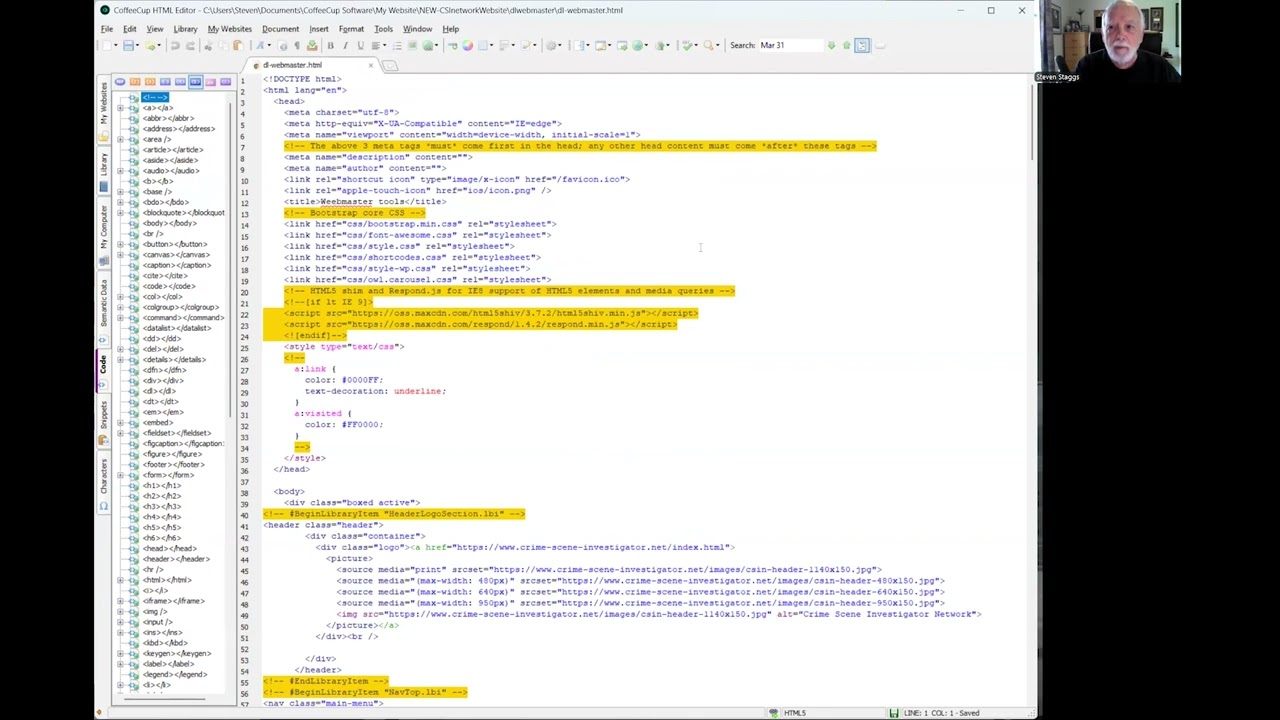Click the HTML5 indicator in the status bar

coord(795,713)
